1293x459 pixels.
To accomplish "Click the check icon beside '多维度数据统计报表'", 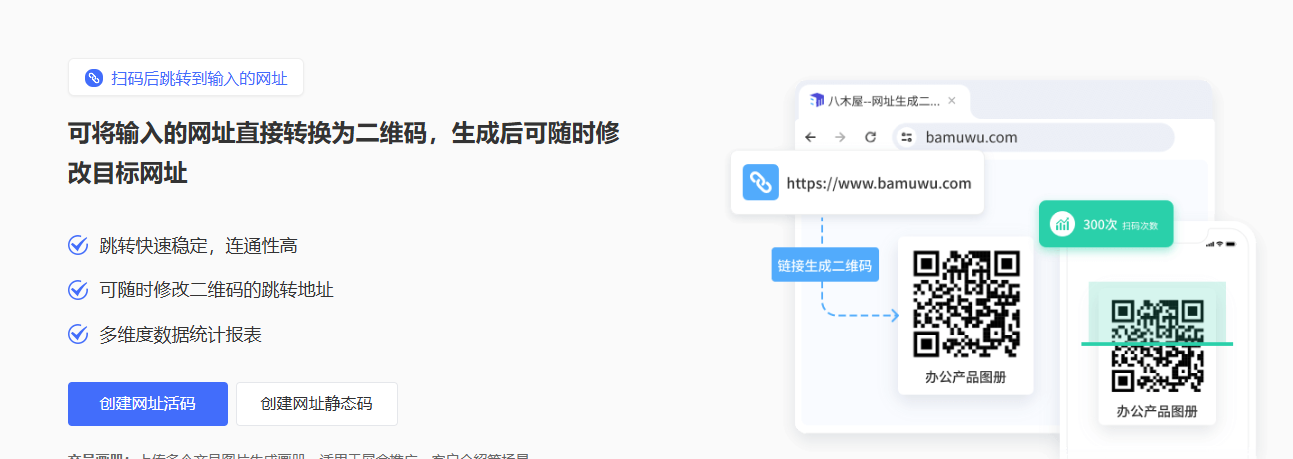I will [x=78, y=334].
